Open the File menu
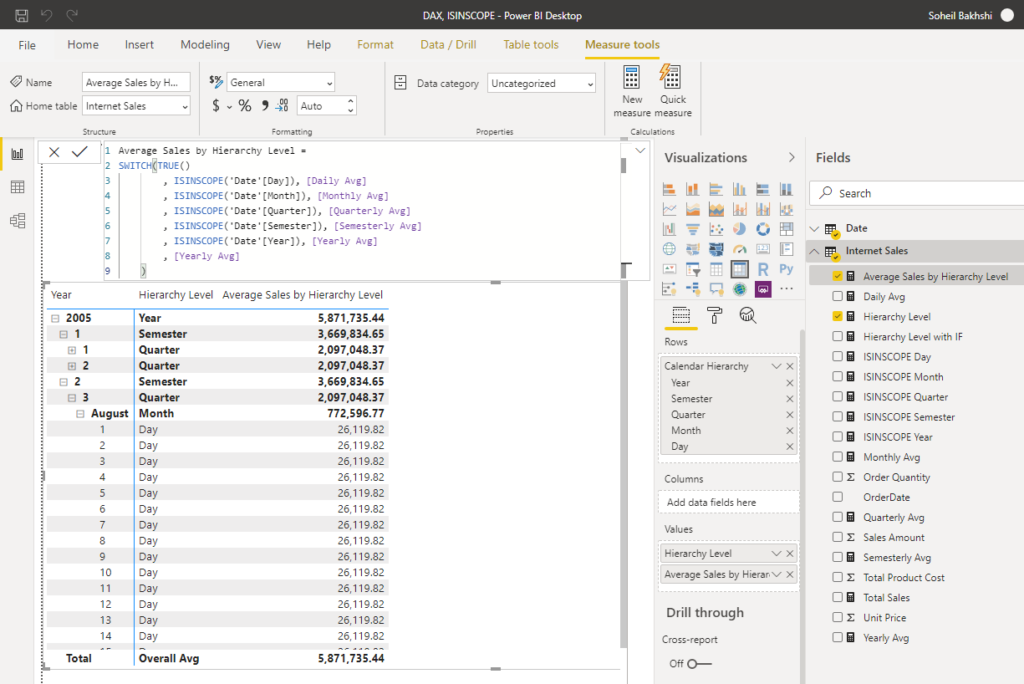 point(27,45)
